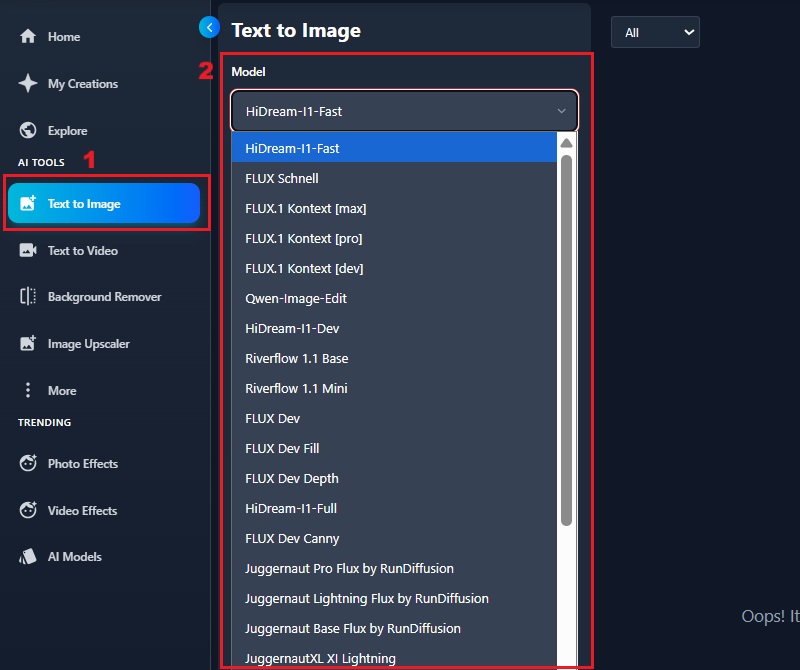Viewport: 800px width, 670px height.
Task: Open Photo Effects label
Action: coord(83,464)
